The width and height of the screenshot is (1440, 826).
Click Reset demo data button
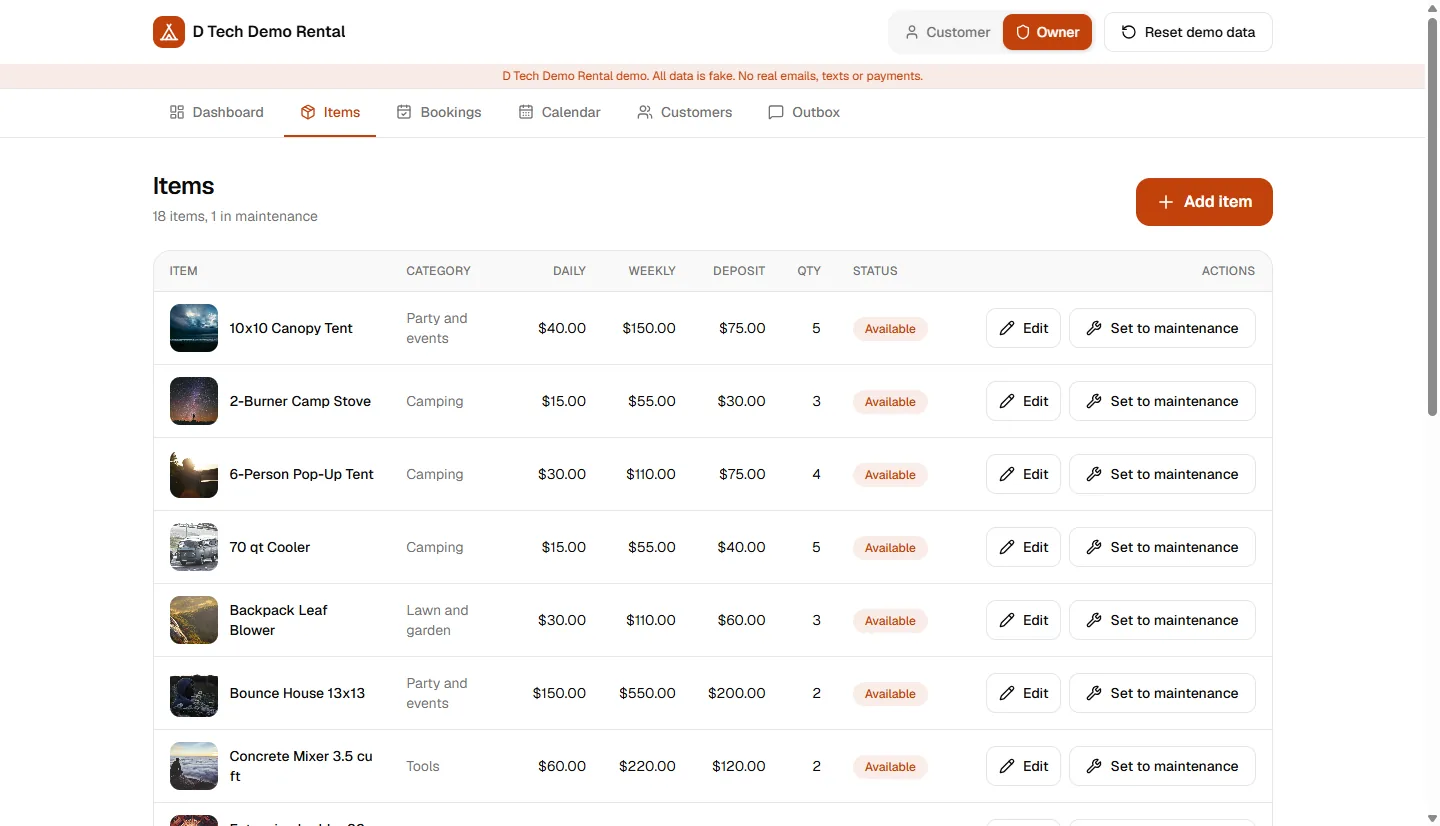[1188, 32]
